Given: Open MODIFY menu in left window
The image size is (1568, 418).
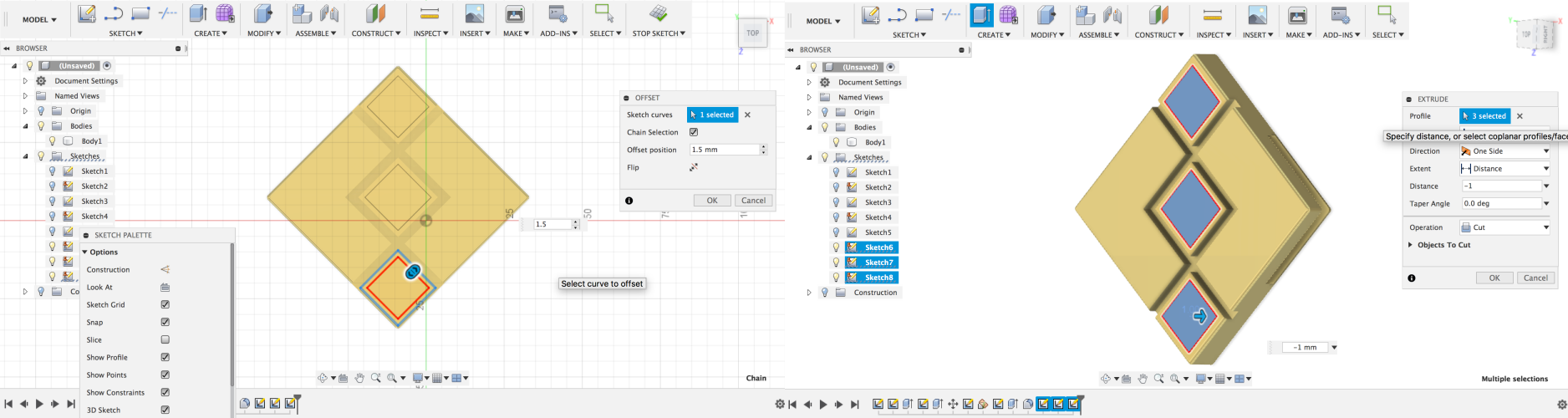Looking at the screenshot, I should click(263, 33).
